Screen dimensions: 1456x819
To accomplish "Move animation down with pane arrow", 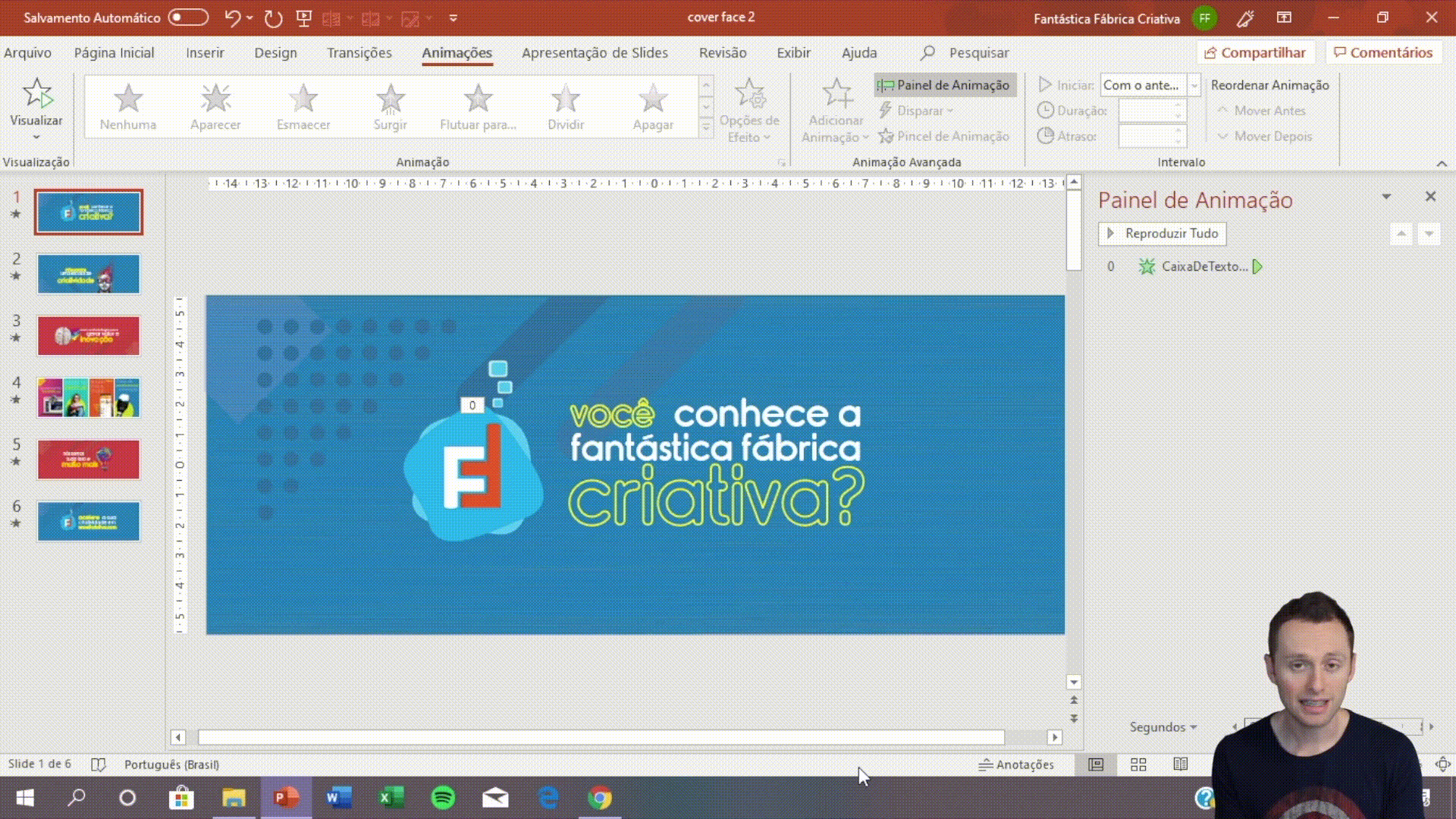I will click(1429, 234).
